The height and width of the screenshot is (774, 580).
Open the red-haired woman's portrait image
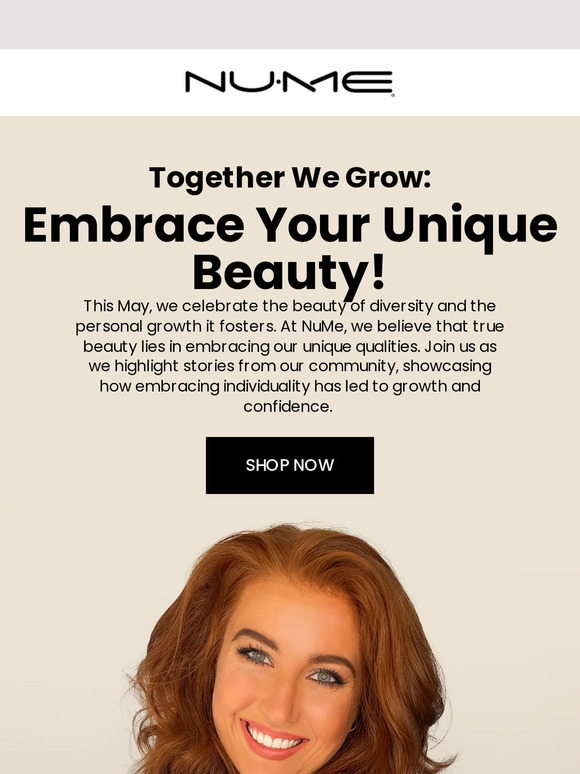coord(290,649)
